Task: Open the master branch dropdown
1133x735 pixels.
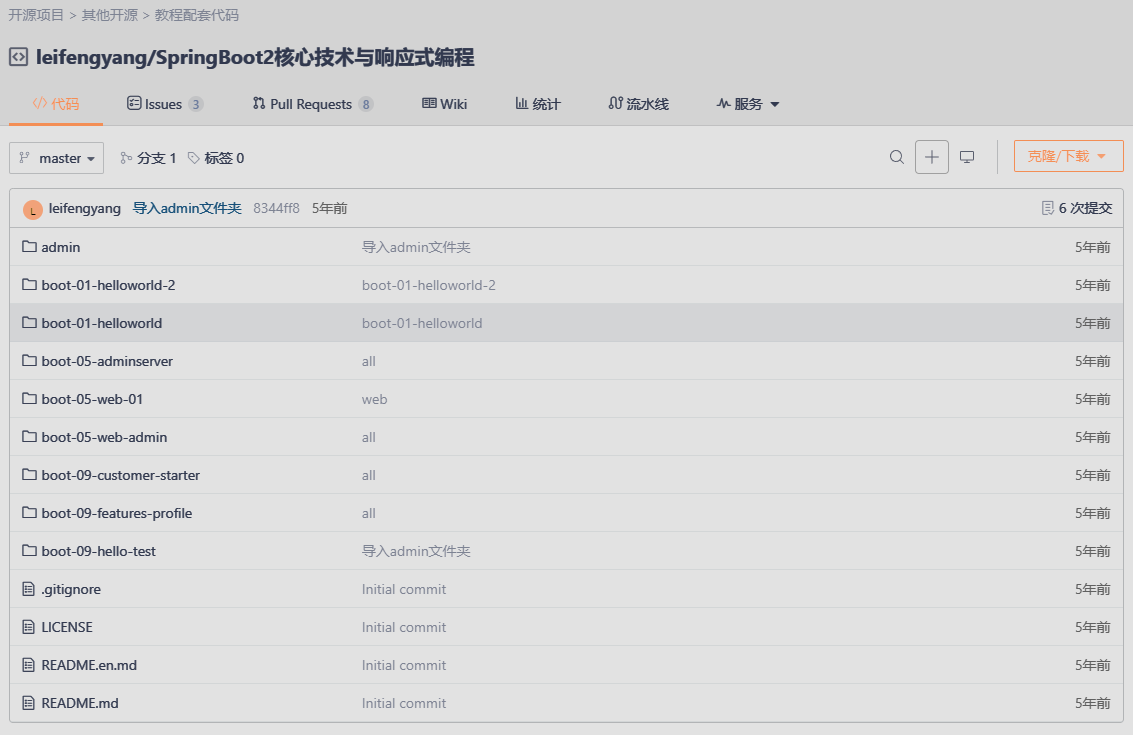Action: (x=56, y=158)
